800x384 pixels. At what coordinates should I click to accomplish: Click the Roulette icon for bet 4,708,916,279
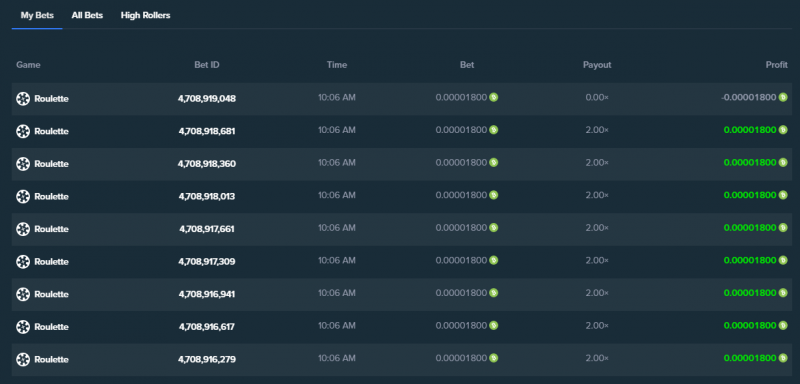tap(23, 360)
